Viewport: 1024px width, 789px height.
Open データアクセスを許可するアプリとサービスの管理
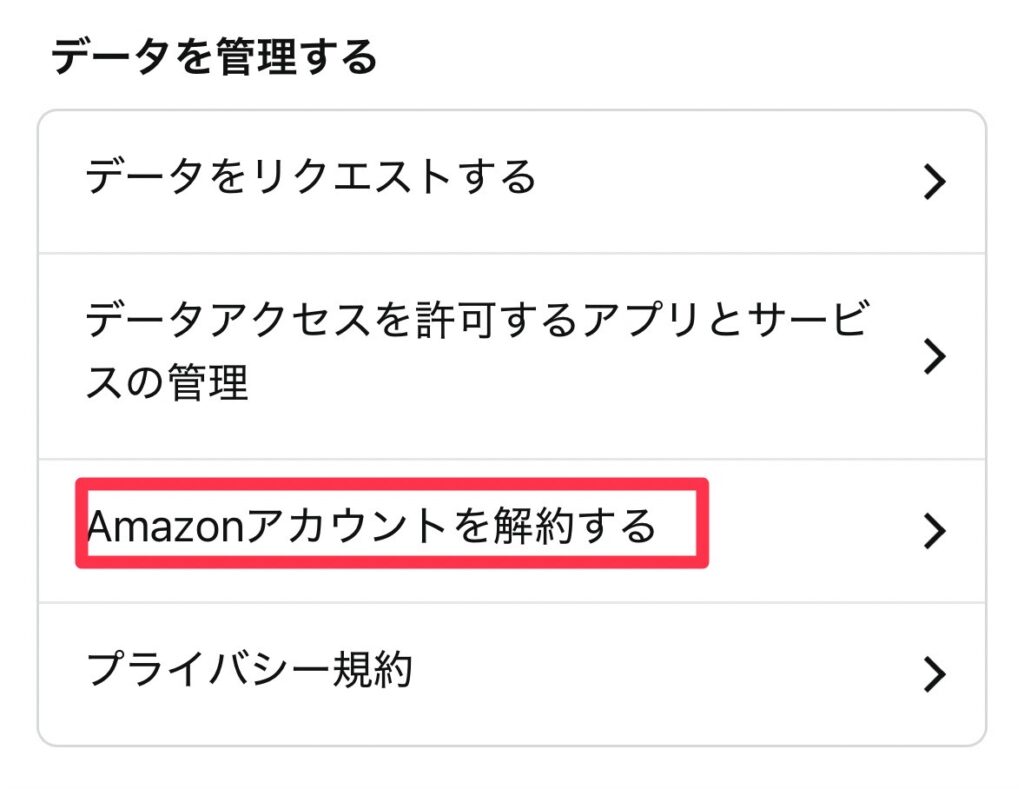click(x=475, y=354)
